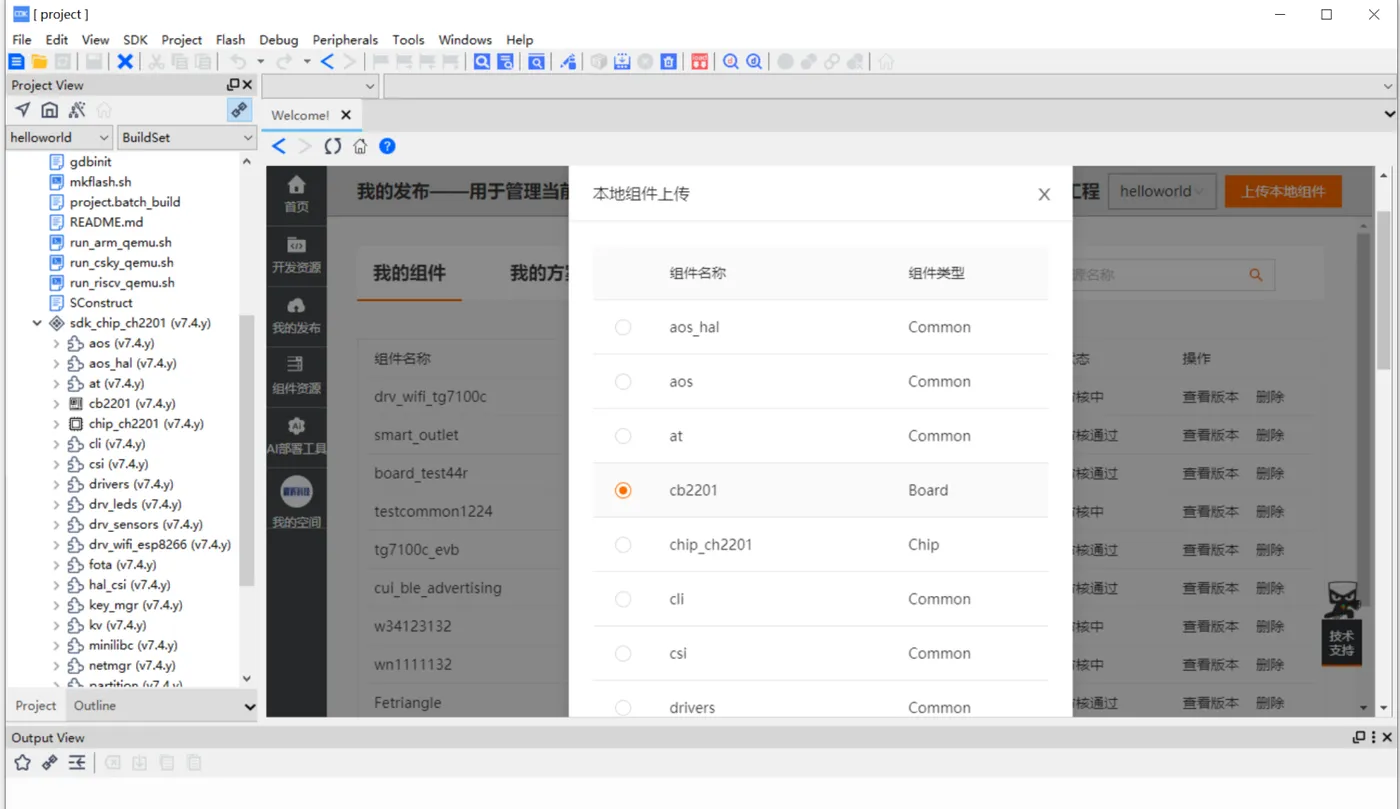The height and width of the screenshot is (809, 1400).
Task: Click the build hammer-style toolbar icon
Action: (568, 62)
